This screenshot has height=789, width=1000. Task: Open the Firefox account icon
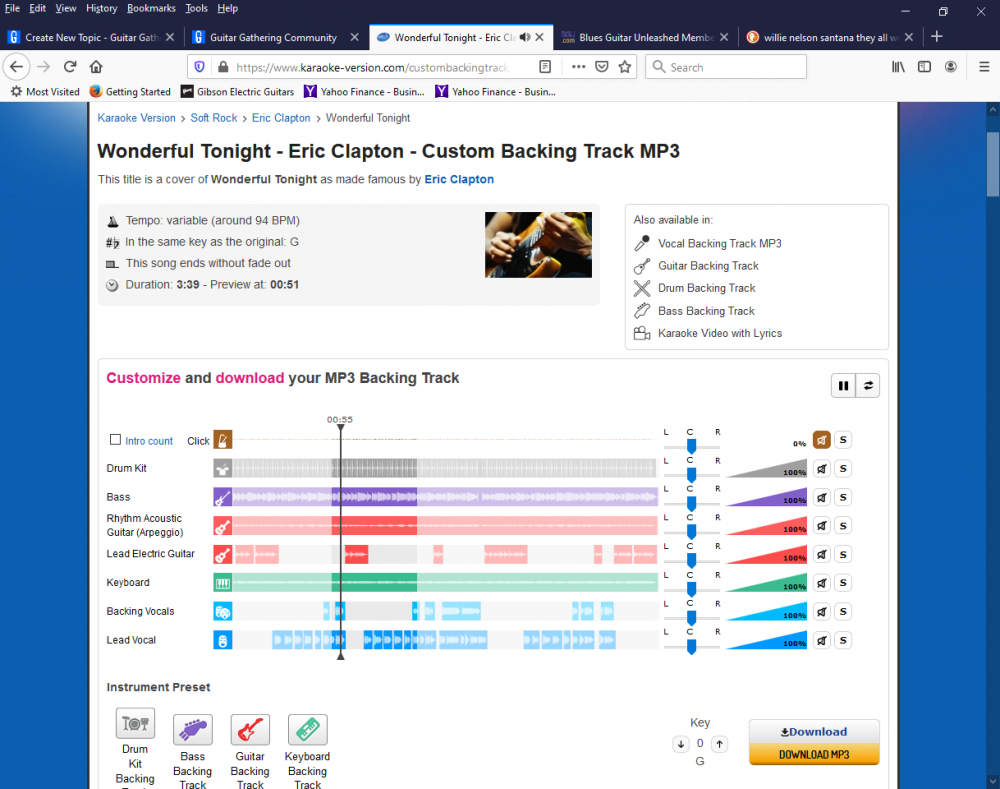coord(950,67)
